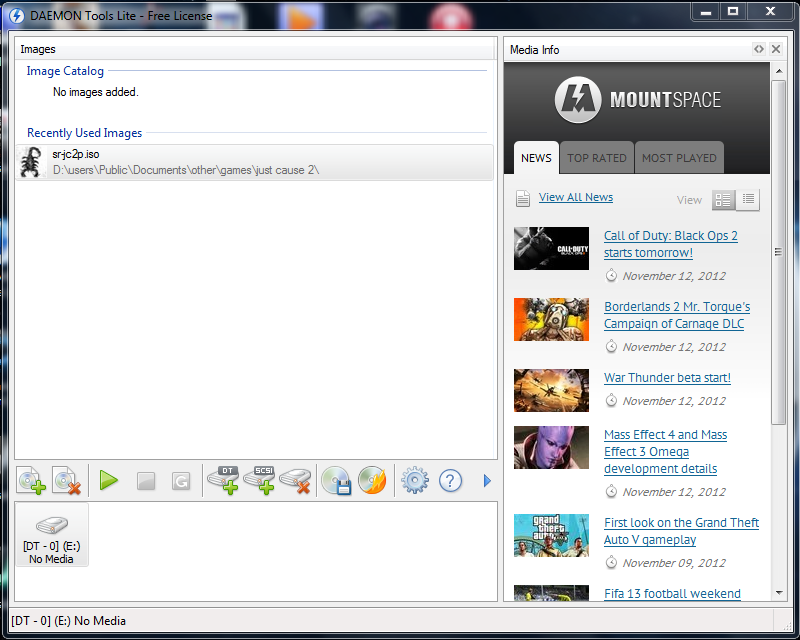Screen dimensions: 800x640
Task: Click the GTA V date November 09, 2012
Action: pyautogui.click(x=674, y=563)
